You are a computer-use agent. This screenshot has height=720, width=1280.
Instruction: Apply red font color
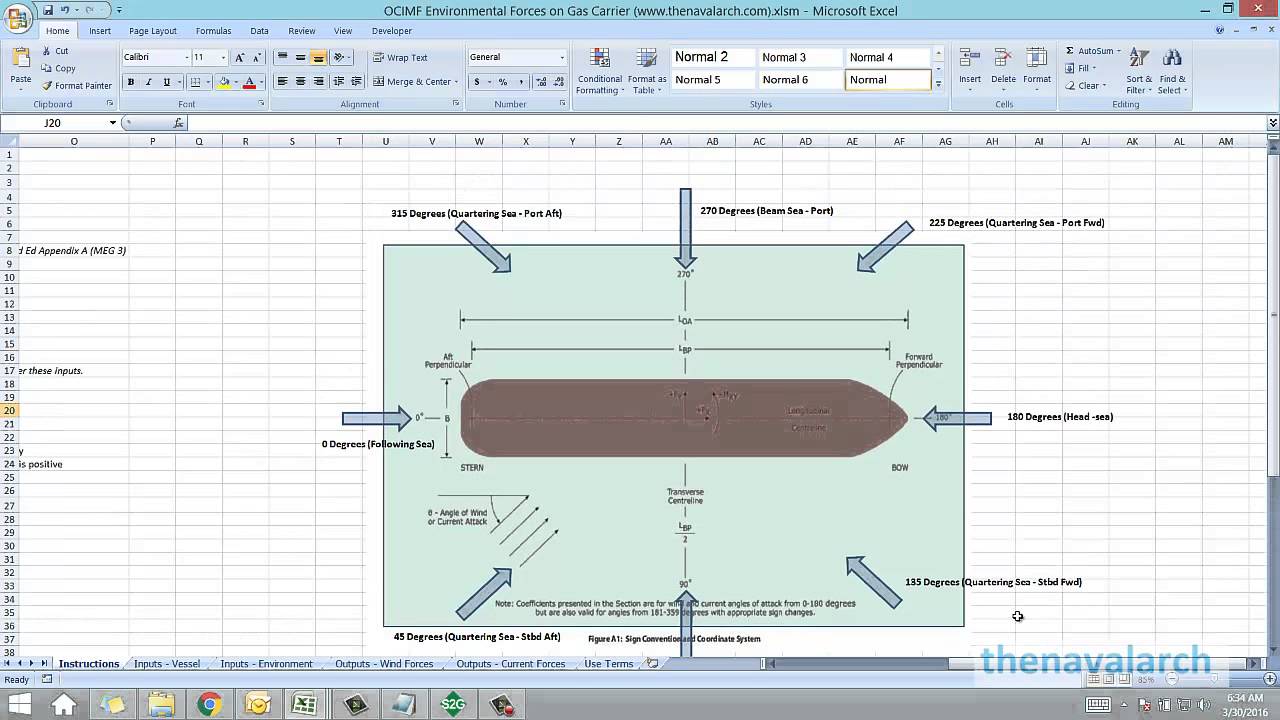[249, 82]
